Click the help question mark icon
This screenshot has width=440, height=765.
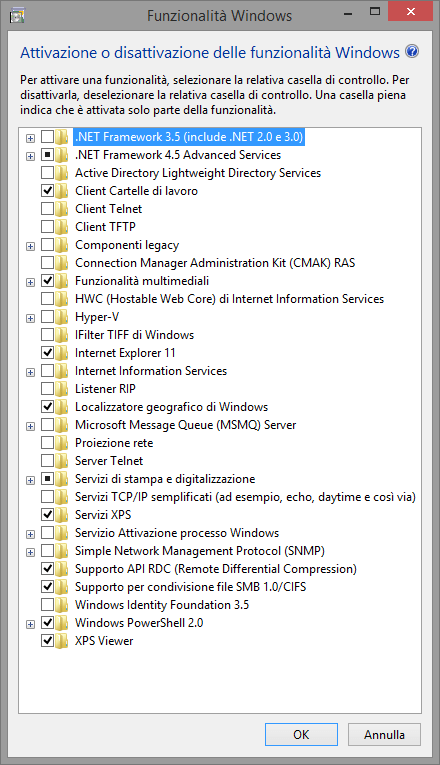click(x=412, y=51)
